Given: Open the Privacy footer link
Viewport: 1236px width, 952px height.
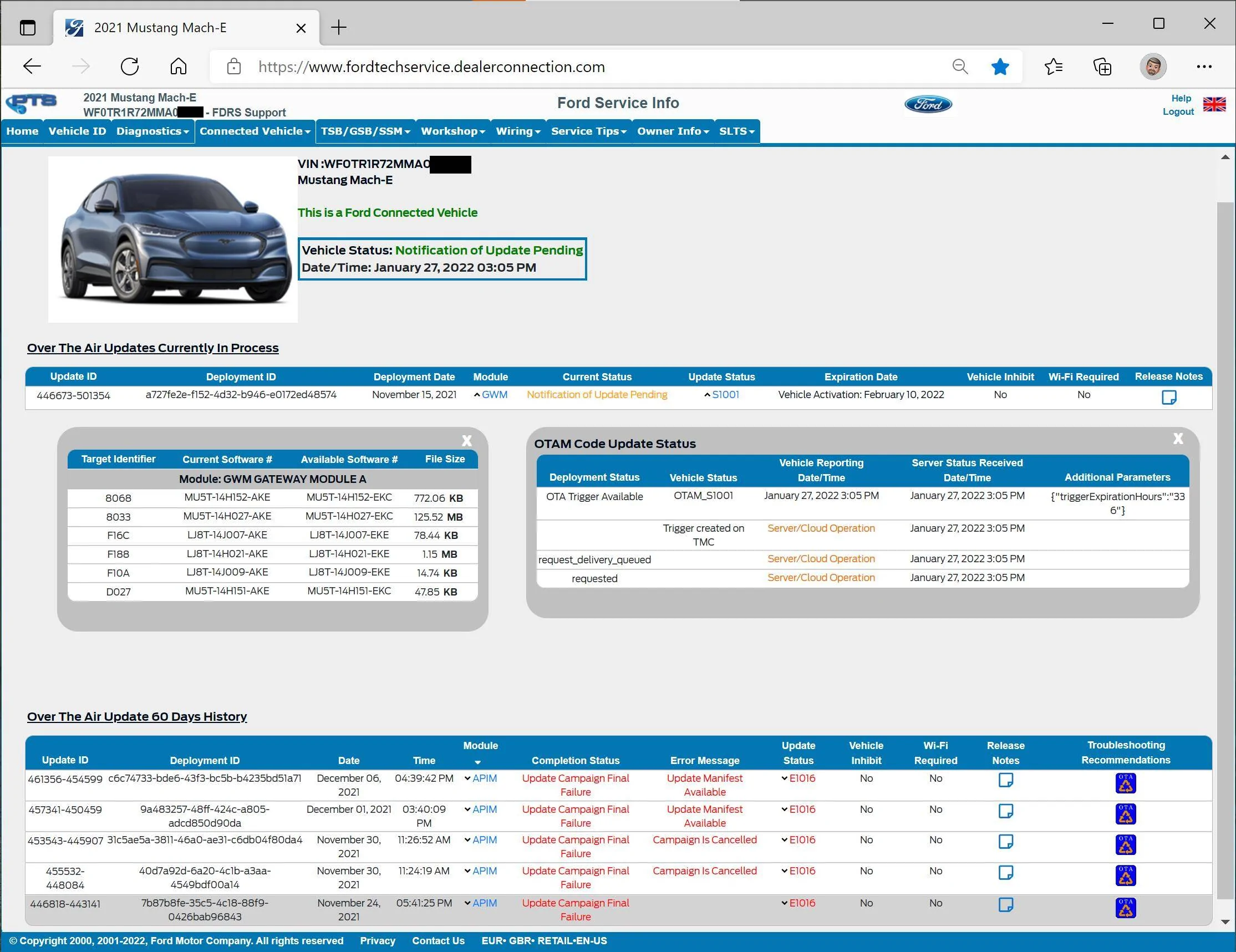Looking at the screenshot, I should coord(378,941).
